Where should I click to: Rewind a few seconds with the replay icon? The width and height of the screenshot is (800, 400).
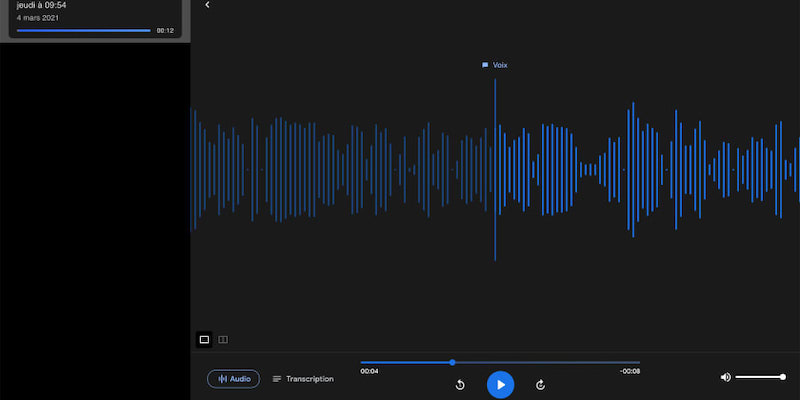point(460,385)
